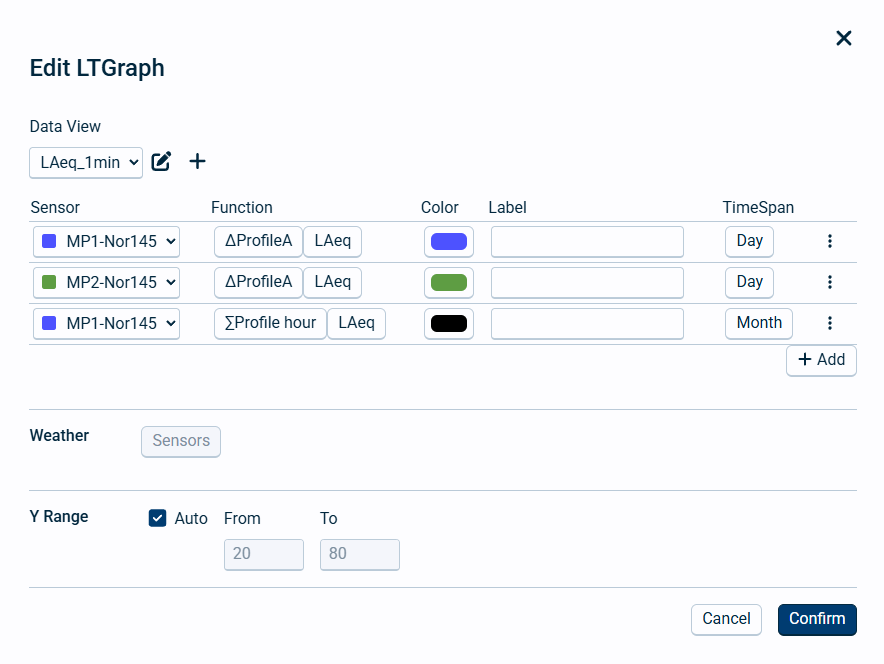Open the three-dot menu for first MP1-Nor145 row
The width and height of the screenshot is (884, 664).
coord(830,241)
